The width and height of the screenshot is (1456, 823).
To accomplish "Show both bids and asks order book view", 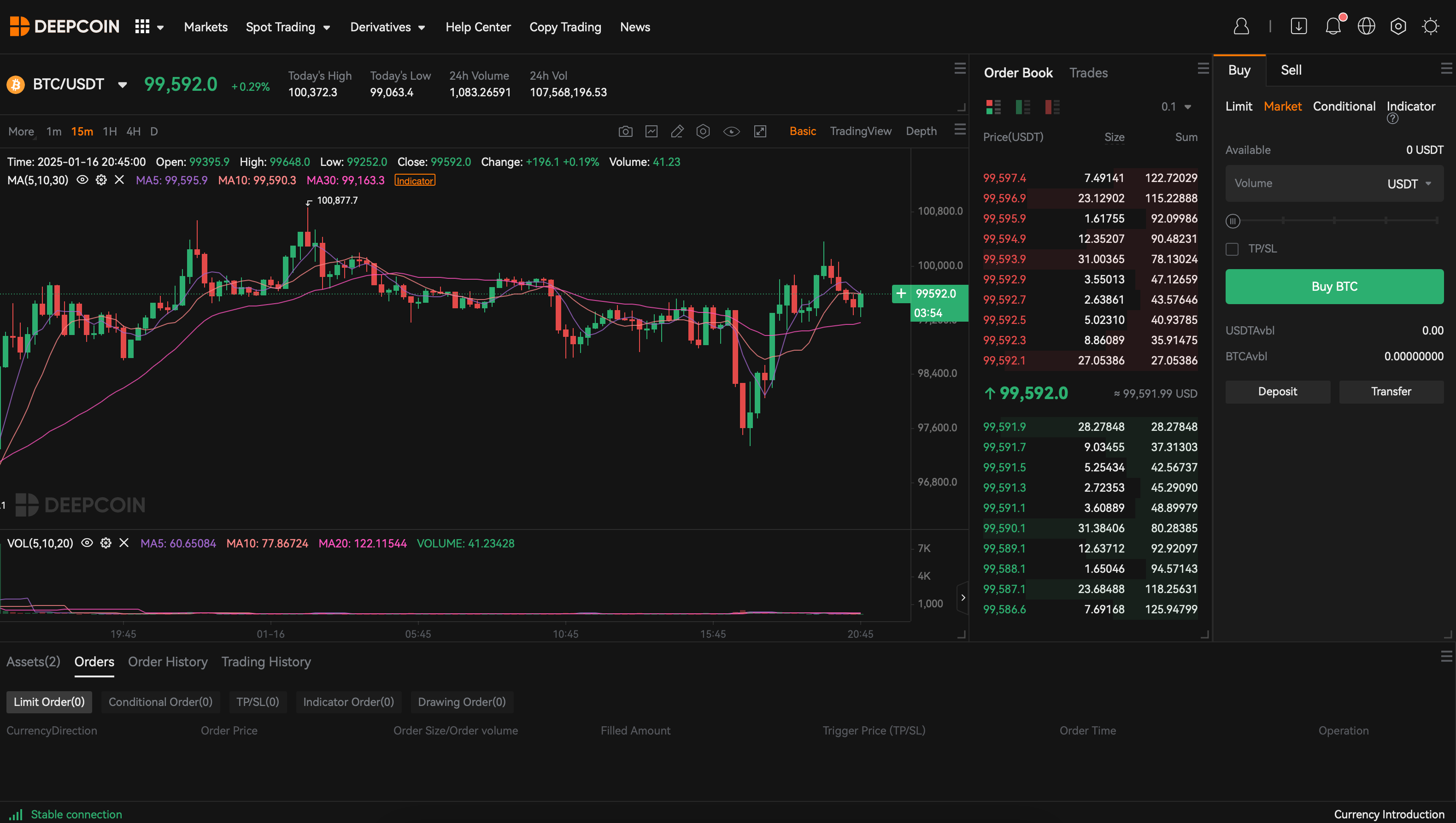I will (x=993, y=107).
